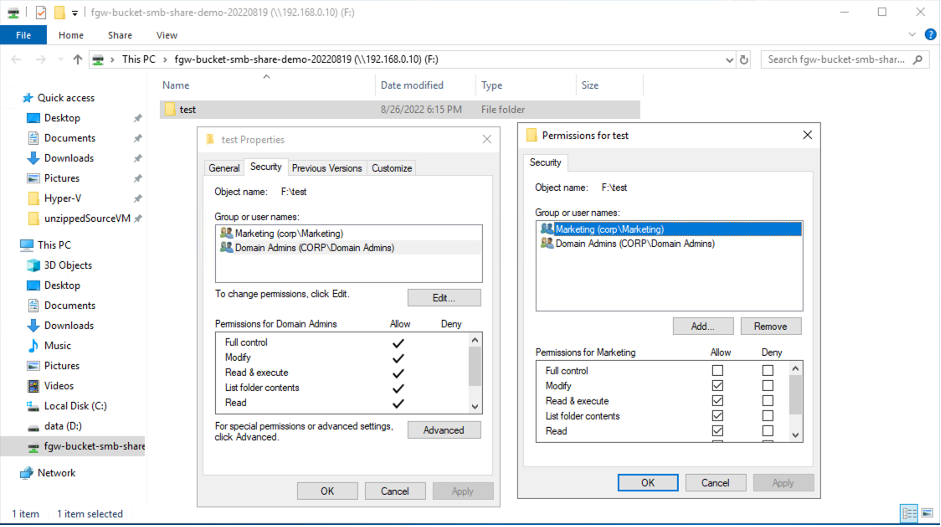Open Quick Access Toolbar customize dropdown
This screenshot has width=941, height=527.
74,13
